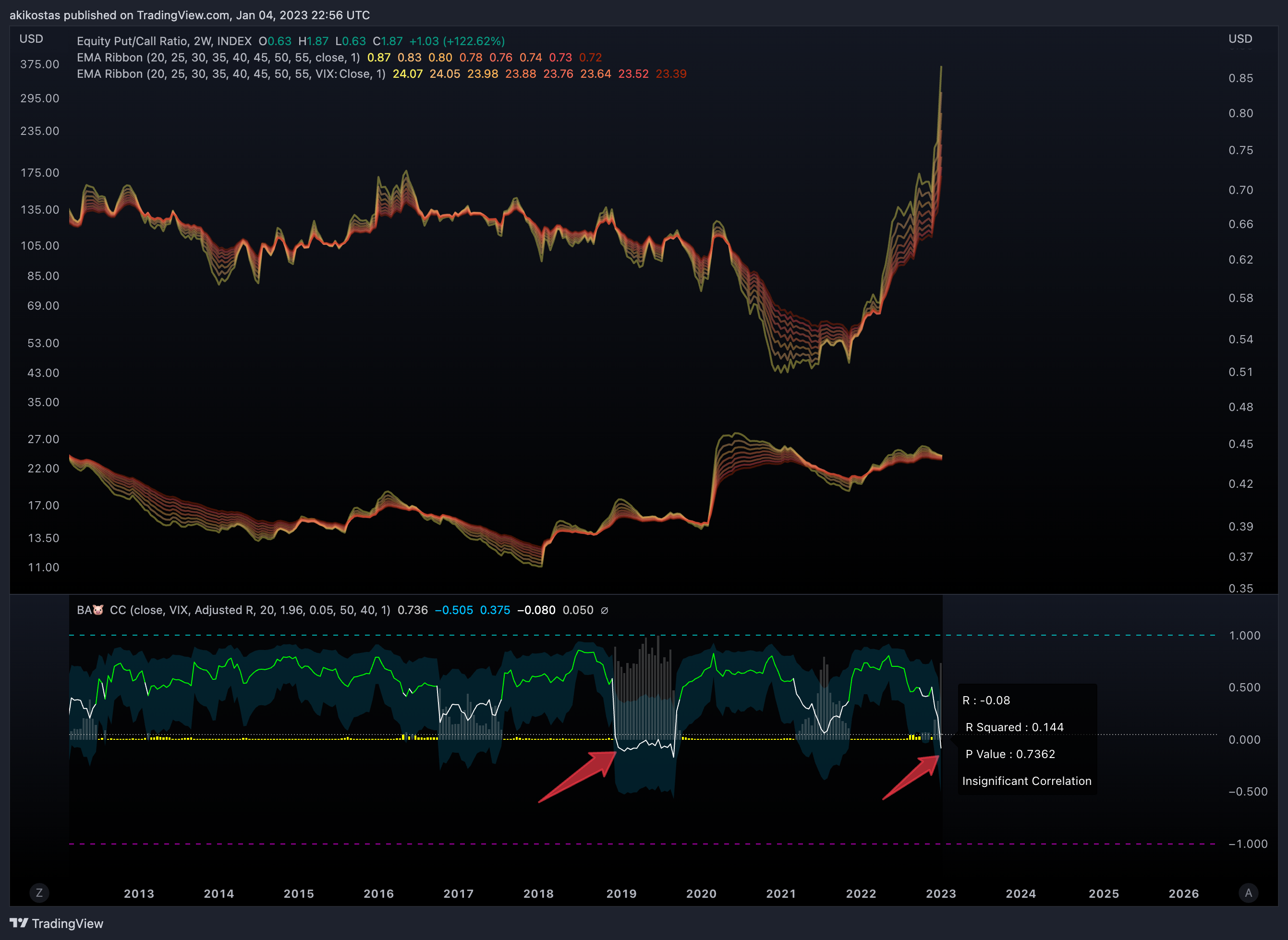Click the 0.85 right scale value

[1241, 78]
